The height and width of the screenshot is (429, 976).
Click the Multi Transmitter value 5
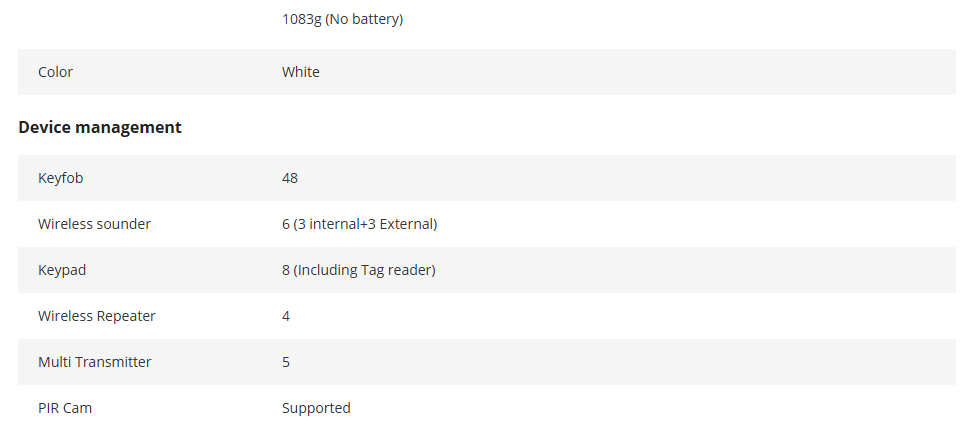click(286, 362)
